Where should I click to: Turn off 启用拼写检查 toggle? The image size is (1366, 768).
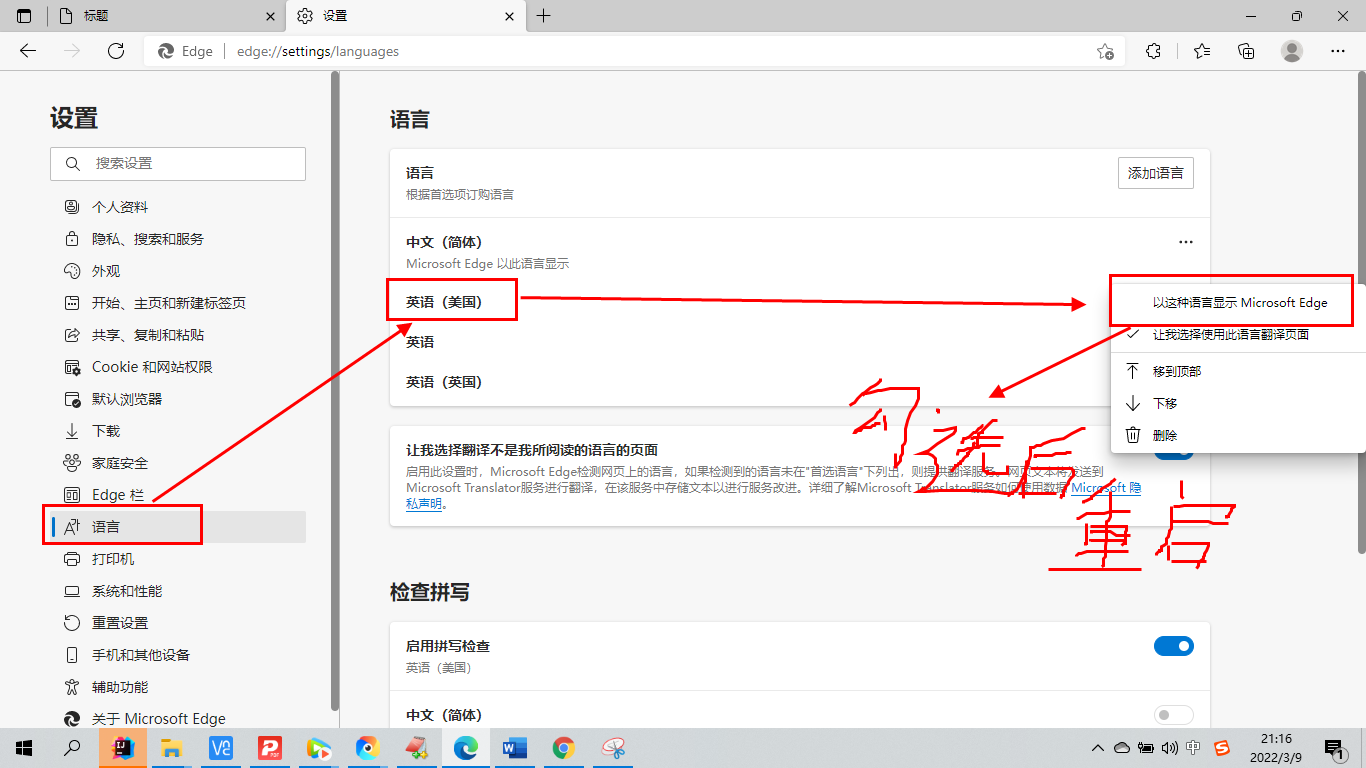1174,646
